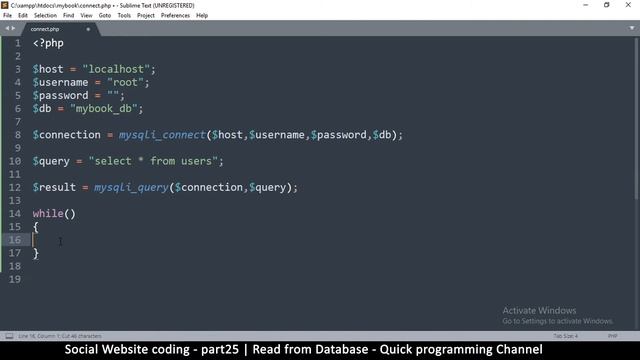Click the $username variable on line 4
Screen dimensions: 640x360
[x=60, y=82]
